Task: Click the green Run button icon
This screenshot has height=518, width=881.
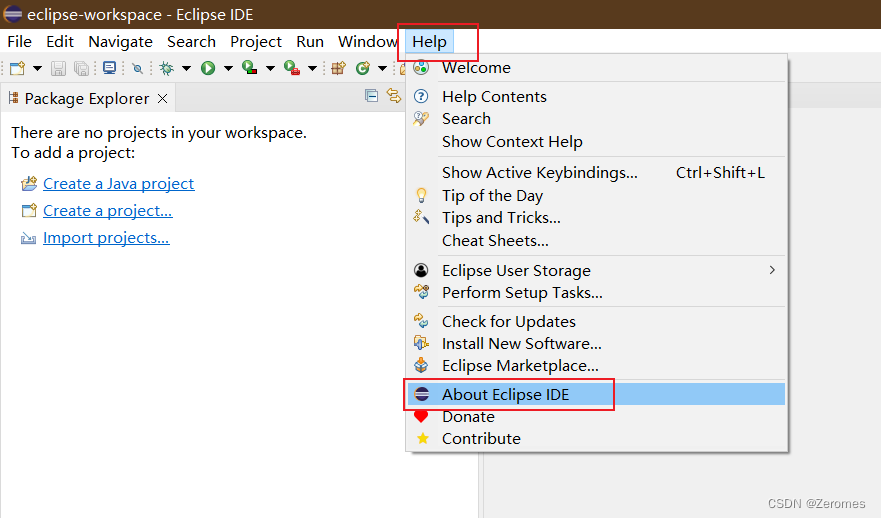Action: click(208, 69)
